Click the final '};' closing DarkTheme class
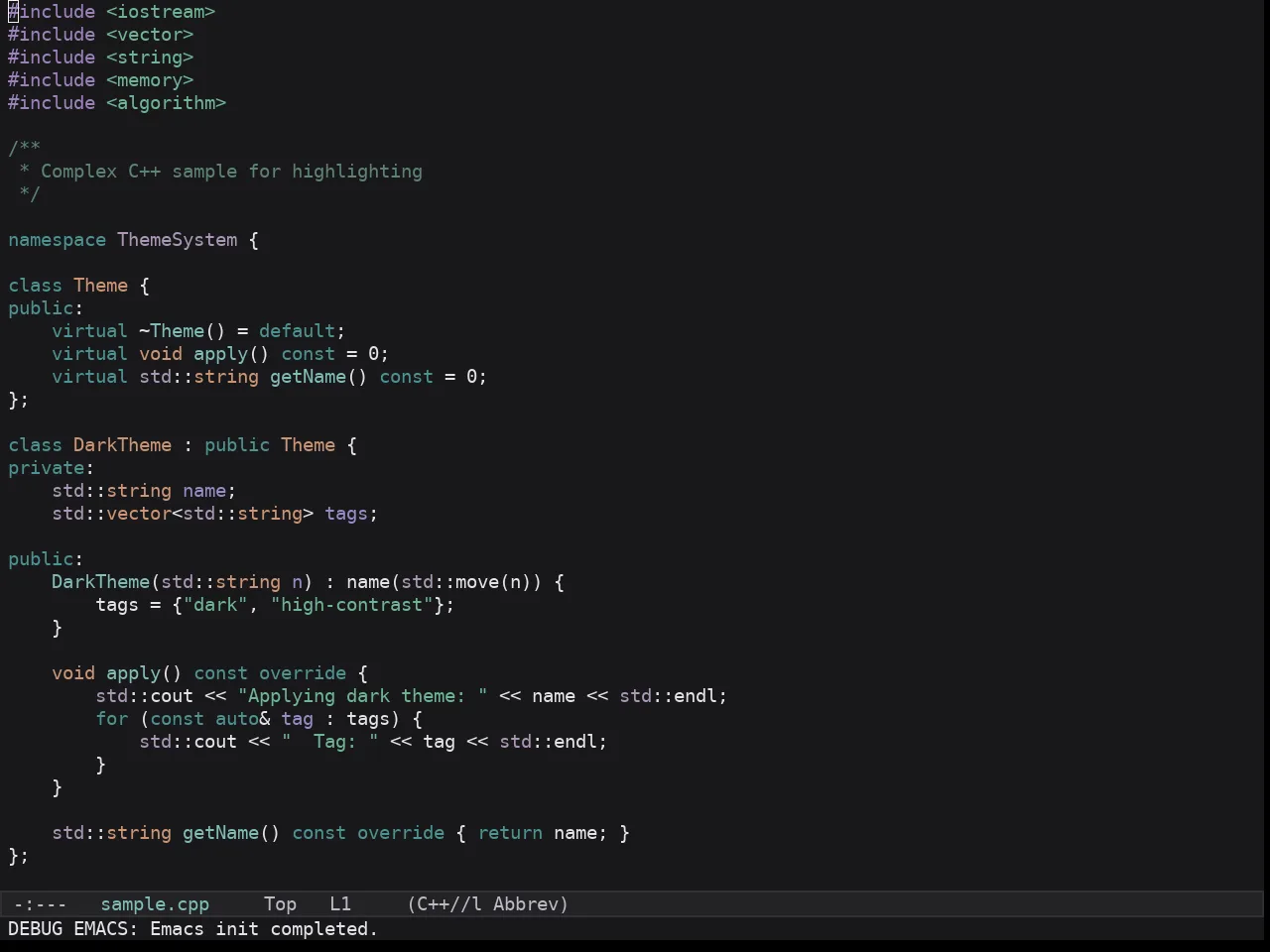1270x952 pixels. point(19,856)
